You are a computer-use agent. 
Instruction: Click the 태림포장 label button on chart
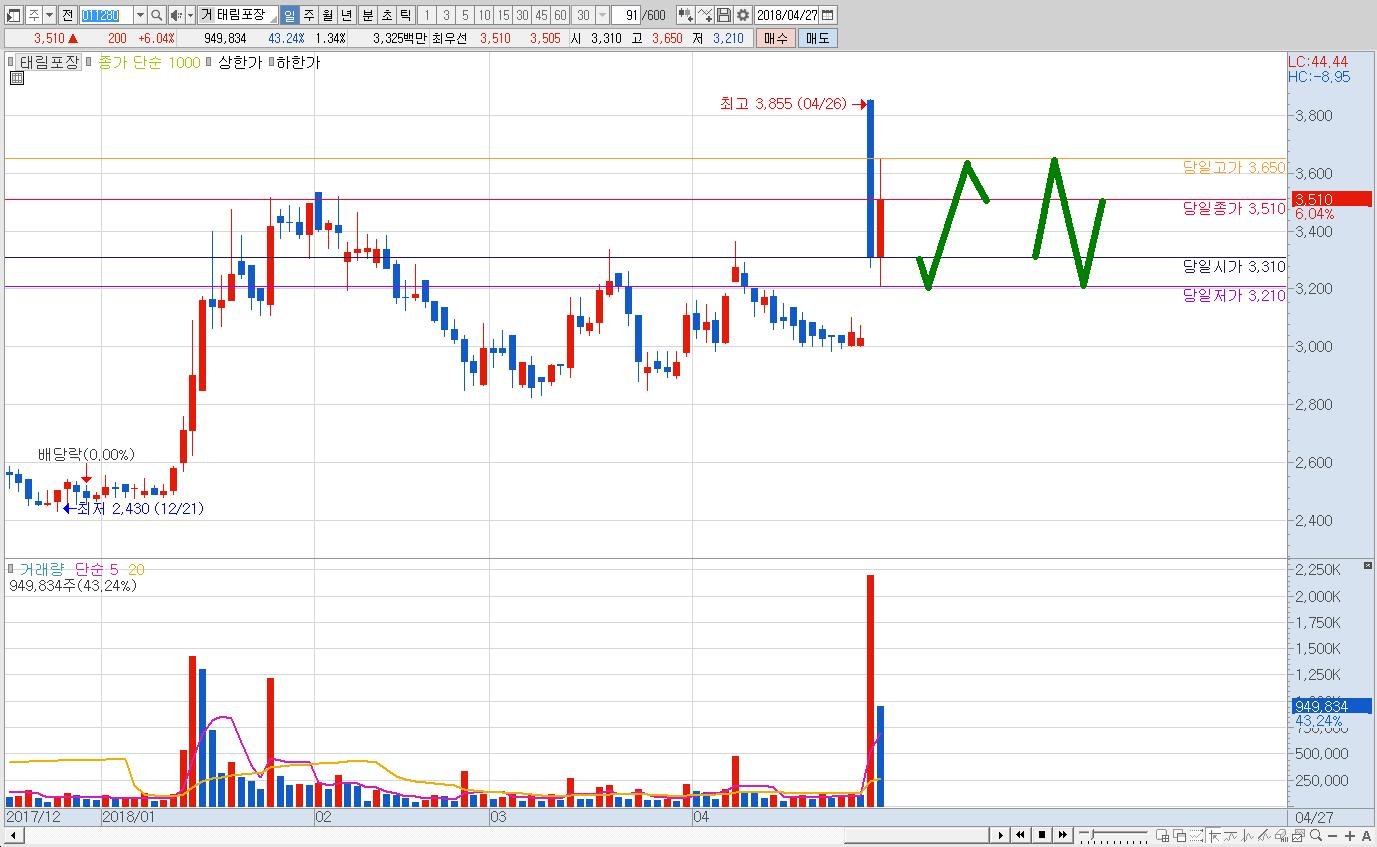click(x=50, y=62)
